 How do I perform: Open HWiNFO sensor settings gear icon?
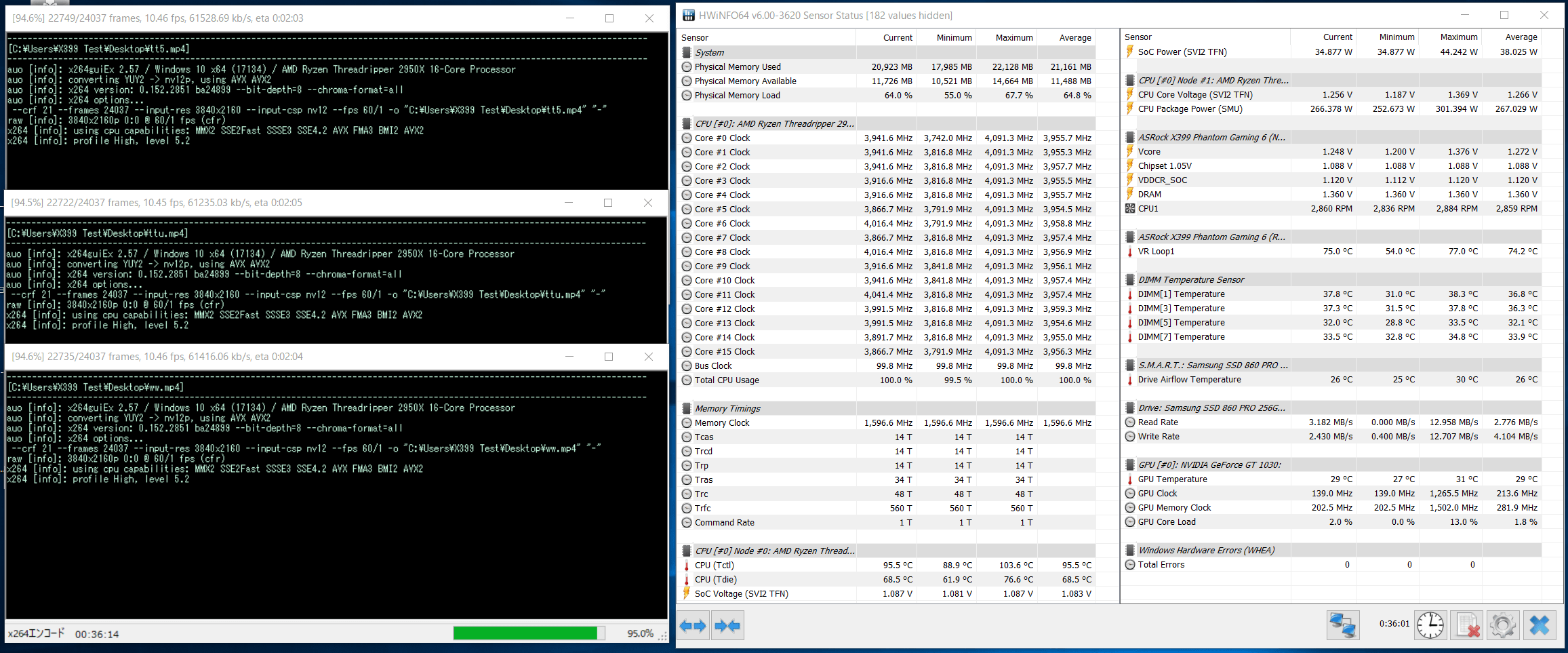click(1503, 625)
